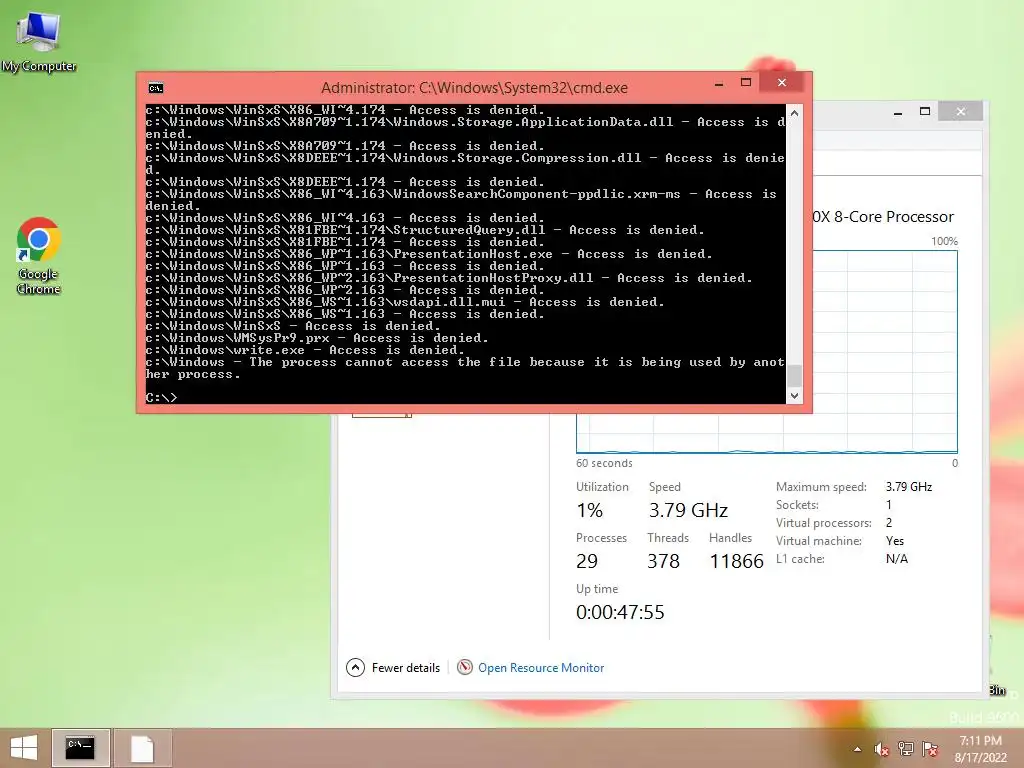Image resolution: width=1024 pixels, height=768 pixels.
Task: Click the L1 cache N/A value
Action: pyautogui.click(x=897, y=558)
